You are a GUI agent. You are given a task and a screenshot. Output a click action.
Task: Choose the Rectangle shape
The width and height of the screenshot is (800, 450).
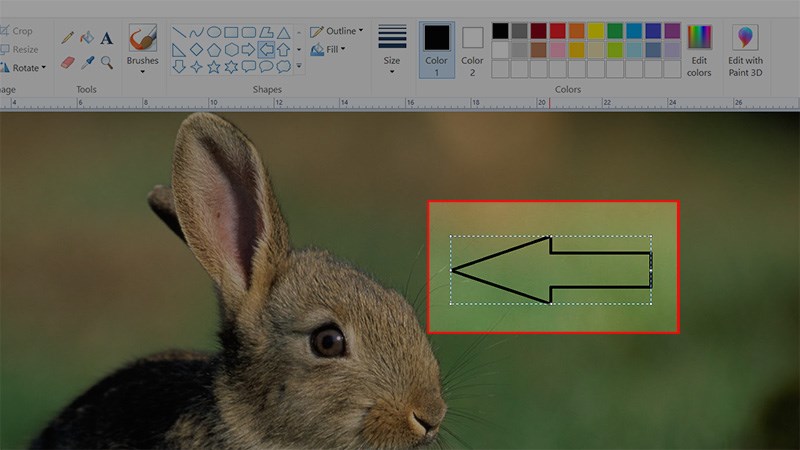pyautogui.click(x=231, y=33)
